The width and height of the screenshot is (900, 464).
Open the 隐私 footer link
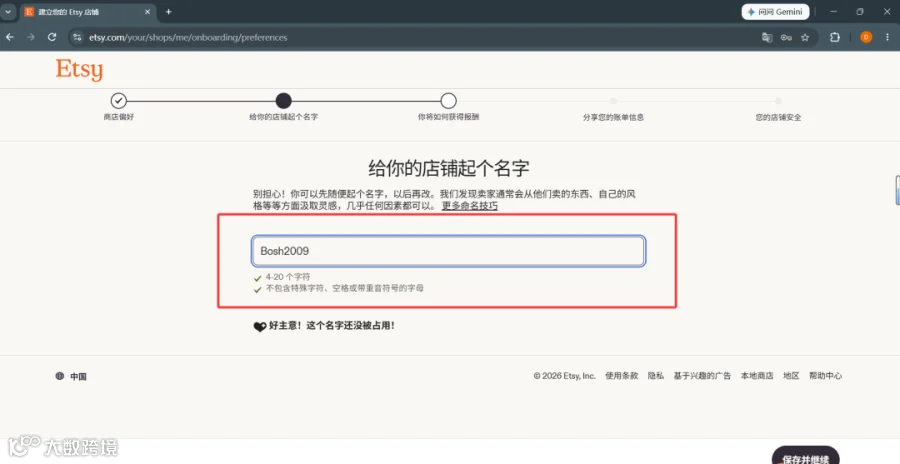[x=656, y=376]
